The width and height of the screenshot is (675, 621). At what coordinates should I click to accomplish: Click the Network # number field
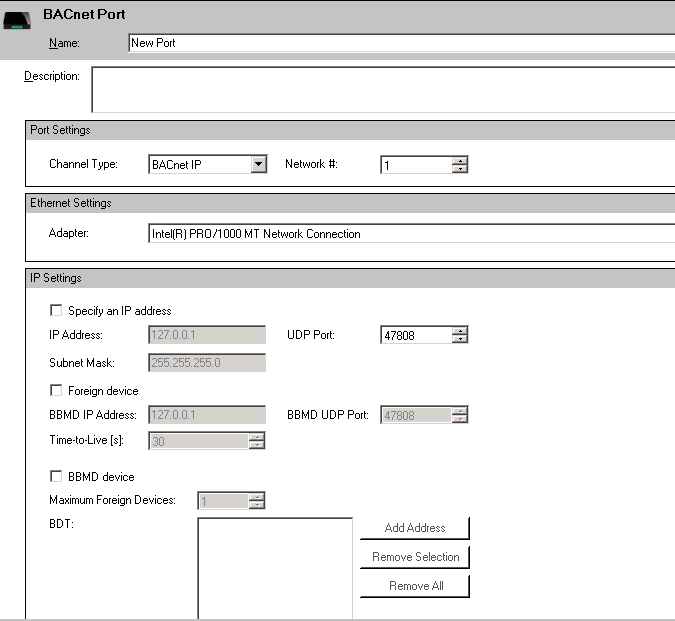click(415, 165)
